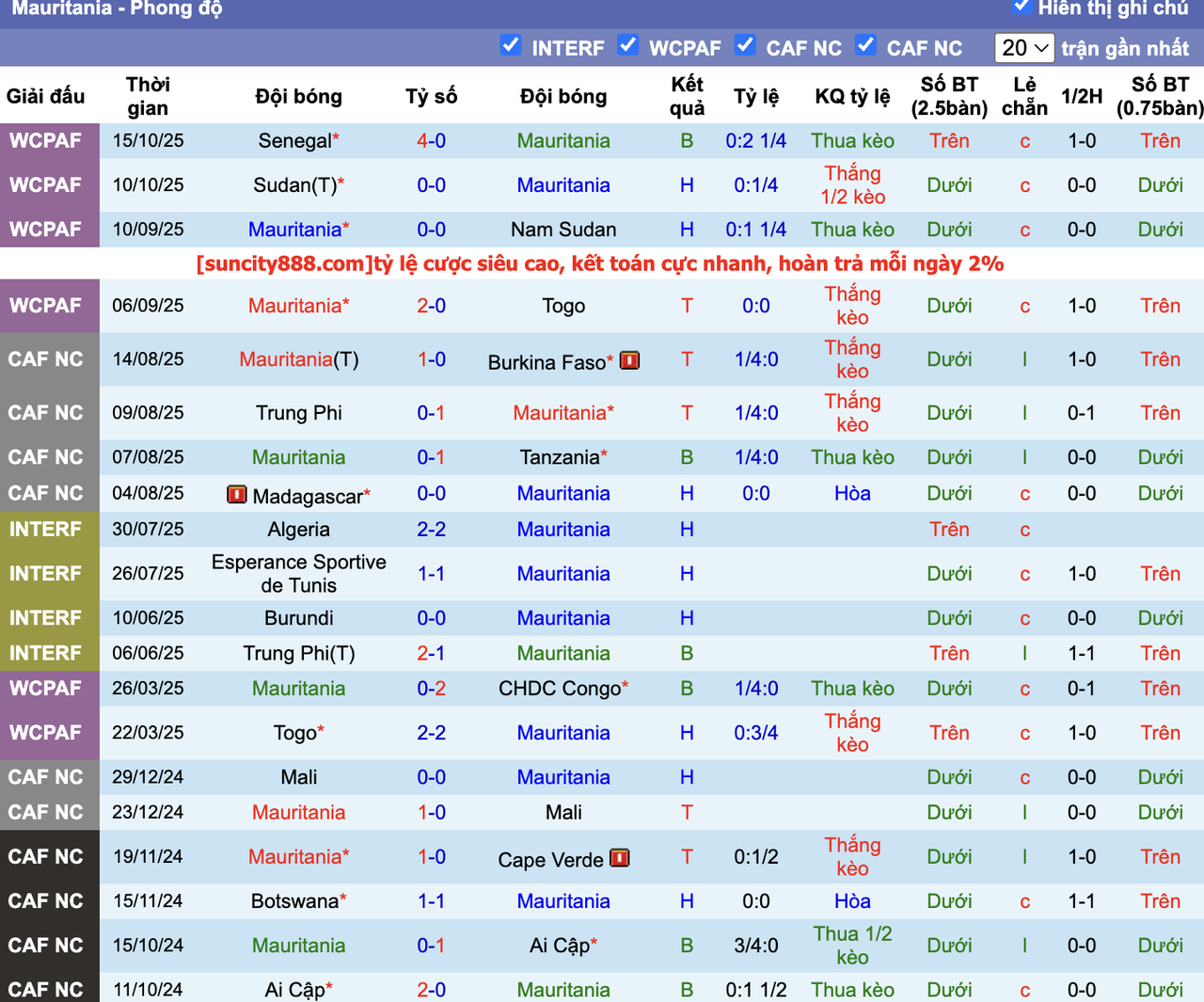The image size is (1204, 1002).
Task: Click Mauritania home link on 23/12/24 row
Action: click(298, 812)
